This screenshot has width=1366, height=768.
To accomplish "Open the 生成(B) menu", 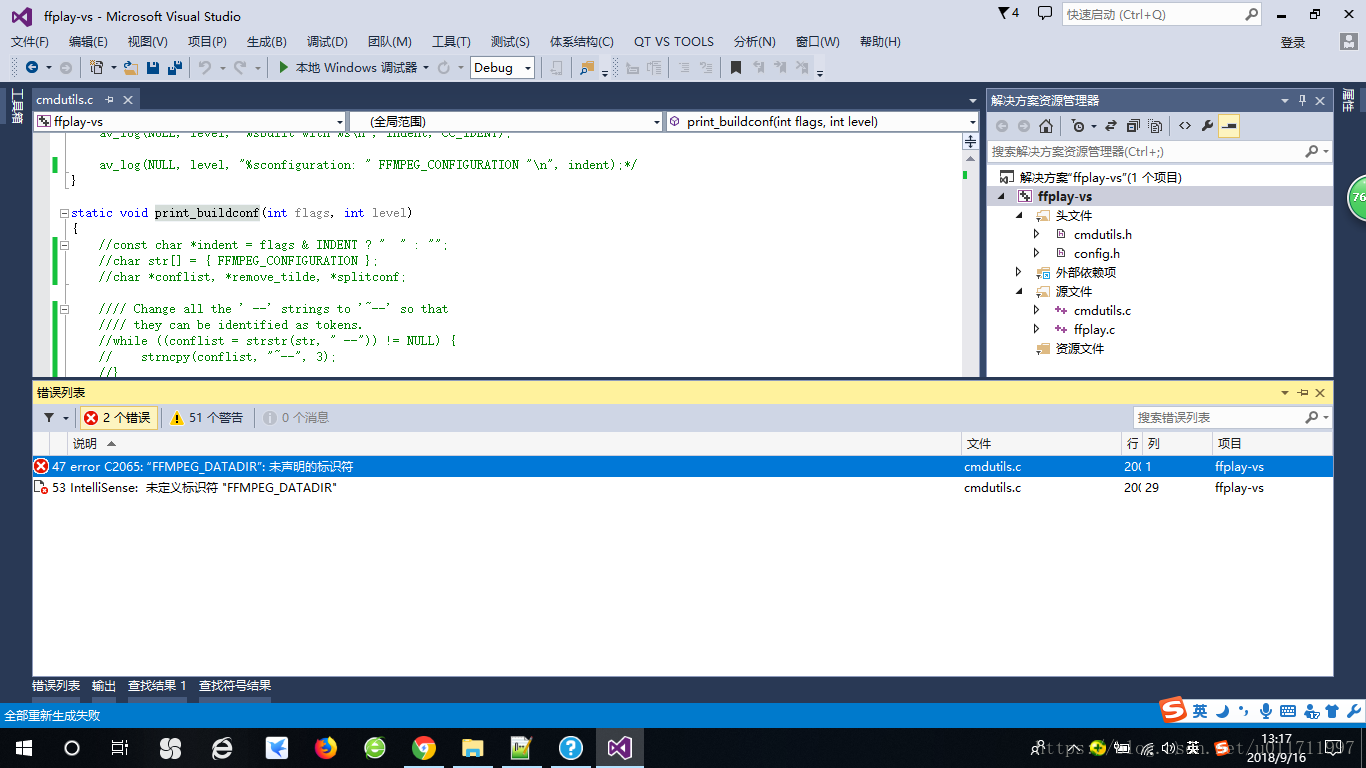I will (267, 41).
